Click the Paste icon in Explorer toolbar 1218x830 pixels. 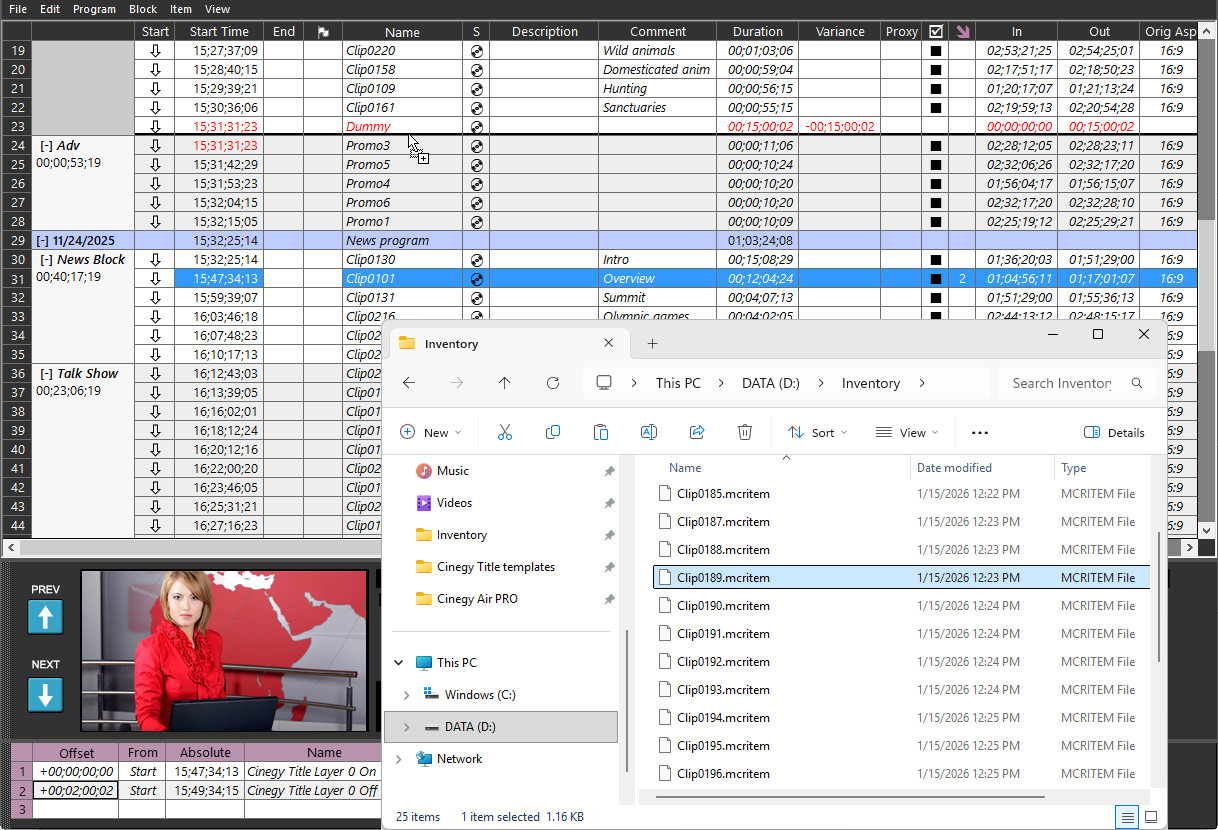(601, 432)
